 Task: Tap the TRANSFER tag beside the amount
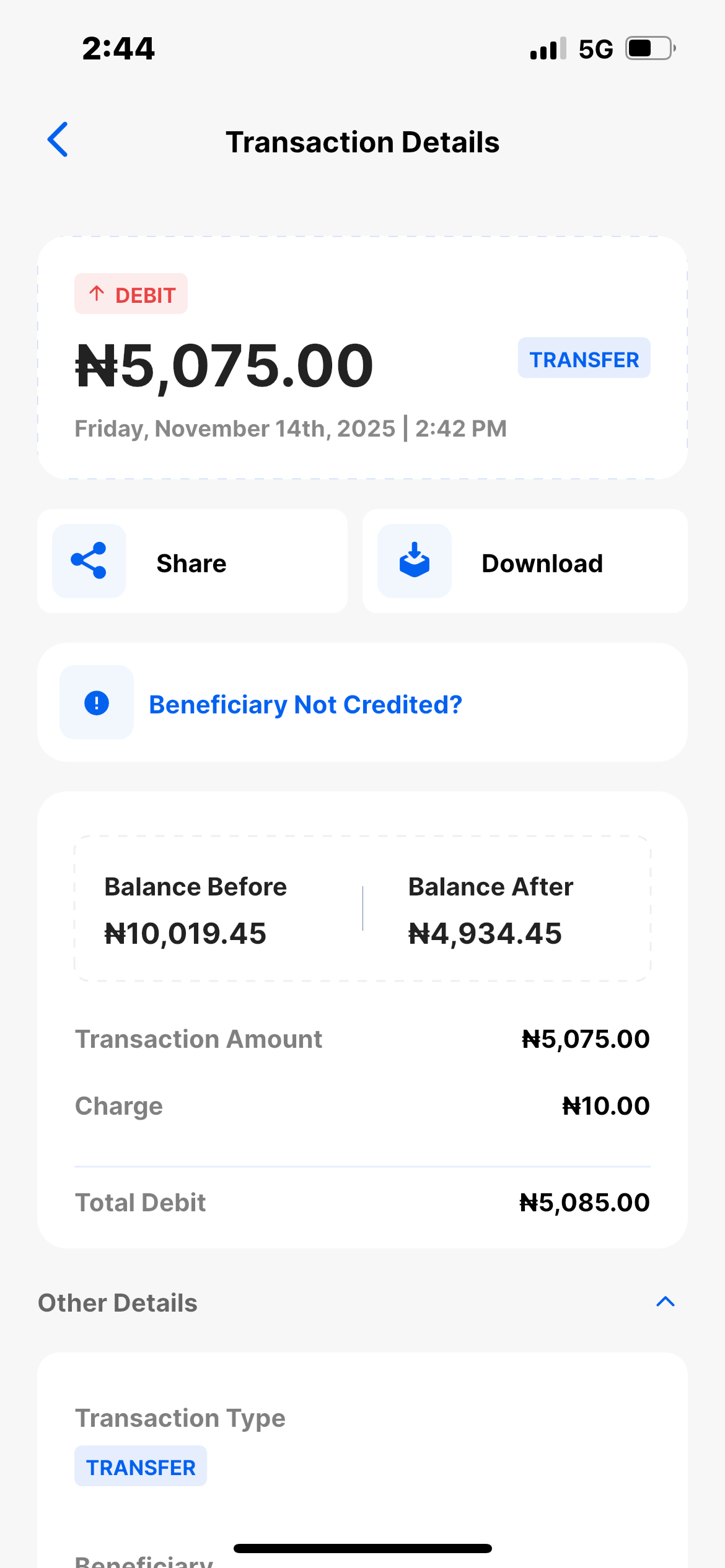tap(584, 359)
